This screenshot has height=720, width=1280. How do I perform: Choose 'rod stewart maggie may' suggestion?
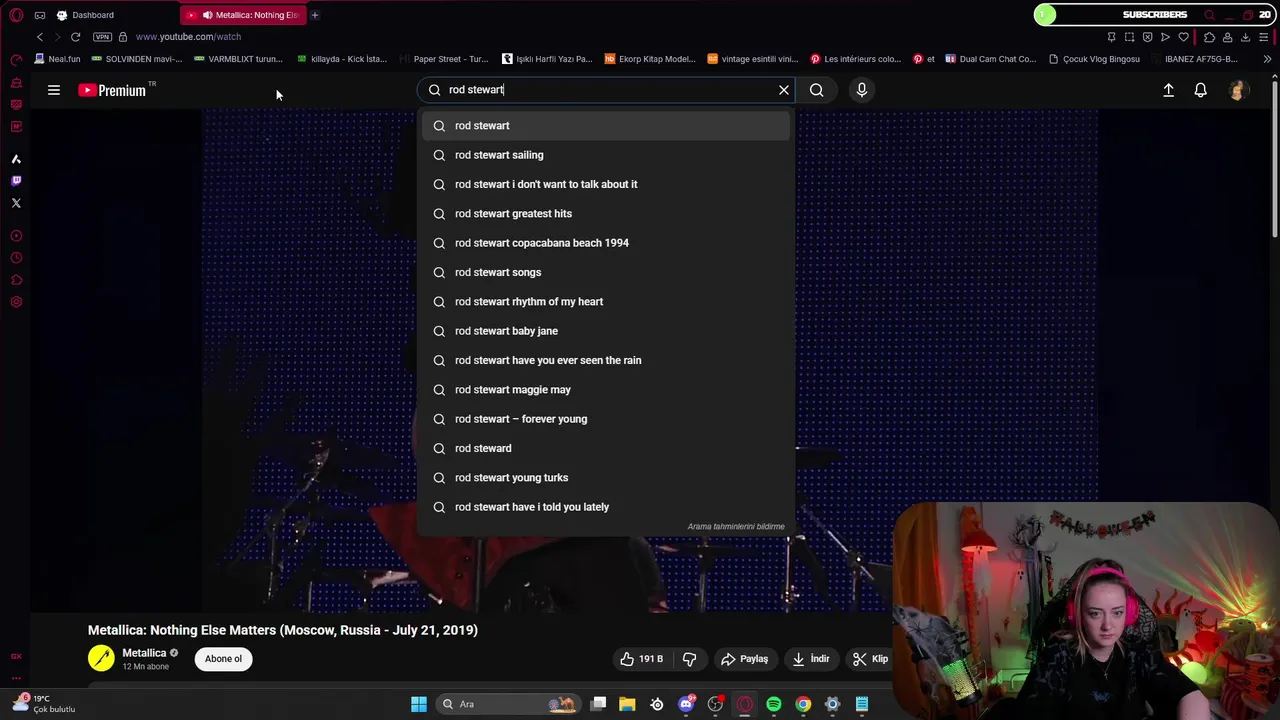605,389
